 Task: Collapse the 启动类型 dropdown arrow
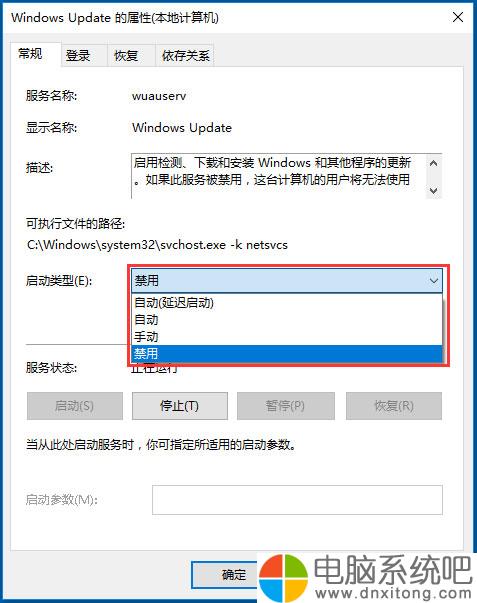point(434,281)
